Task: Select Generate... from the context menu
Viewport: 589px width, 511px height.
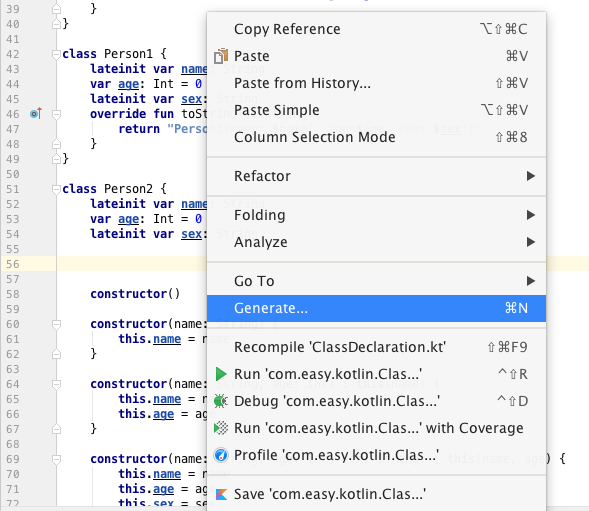Action: tap(376, 308)
